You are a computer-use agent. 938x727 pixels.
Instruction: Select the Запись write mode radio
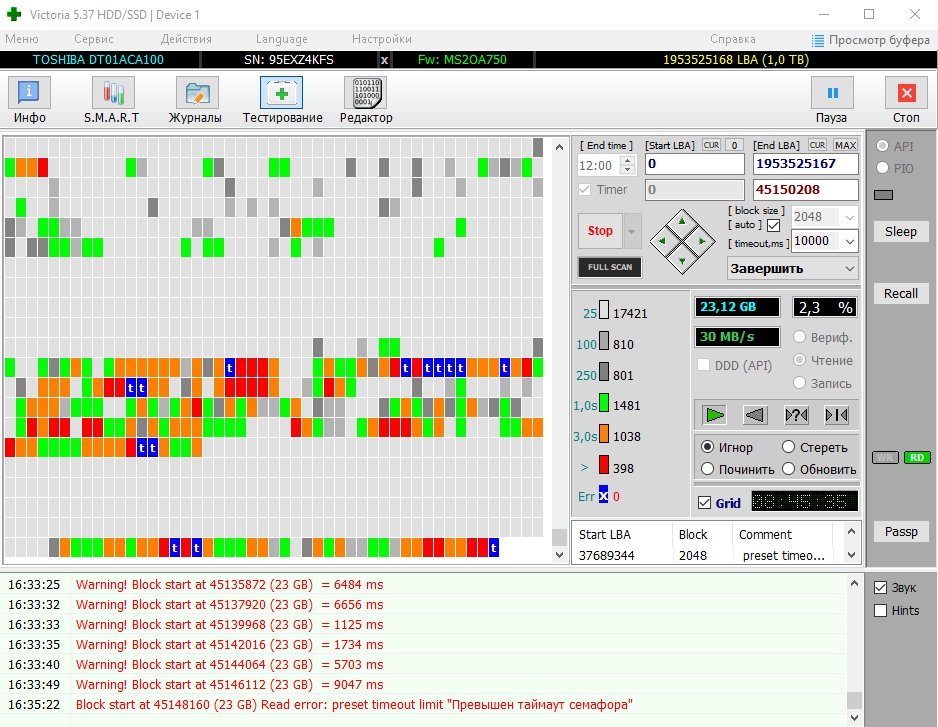coord(799,382)
